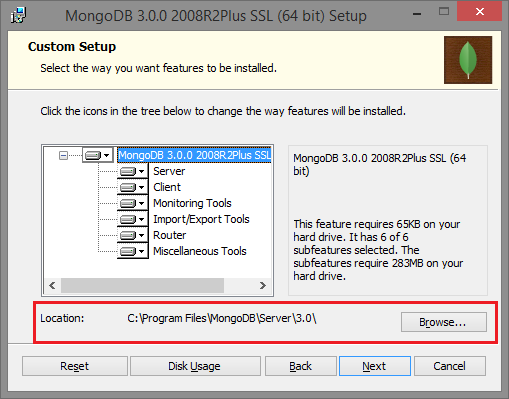This screenshot has height=399, width=509.
Task: Click the feature tree's right scroll arrow
Action: click(x=263, y=286)
